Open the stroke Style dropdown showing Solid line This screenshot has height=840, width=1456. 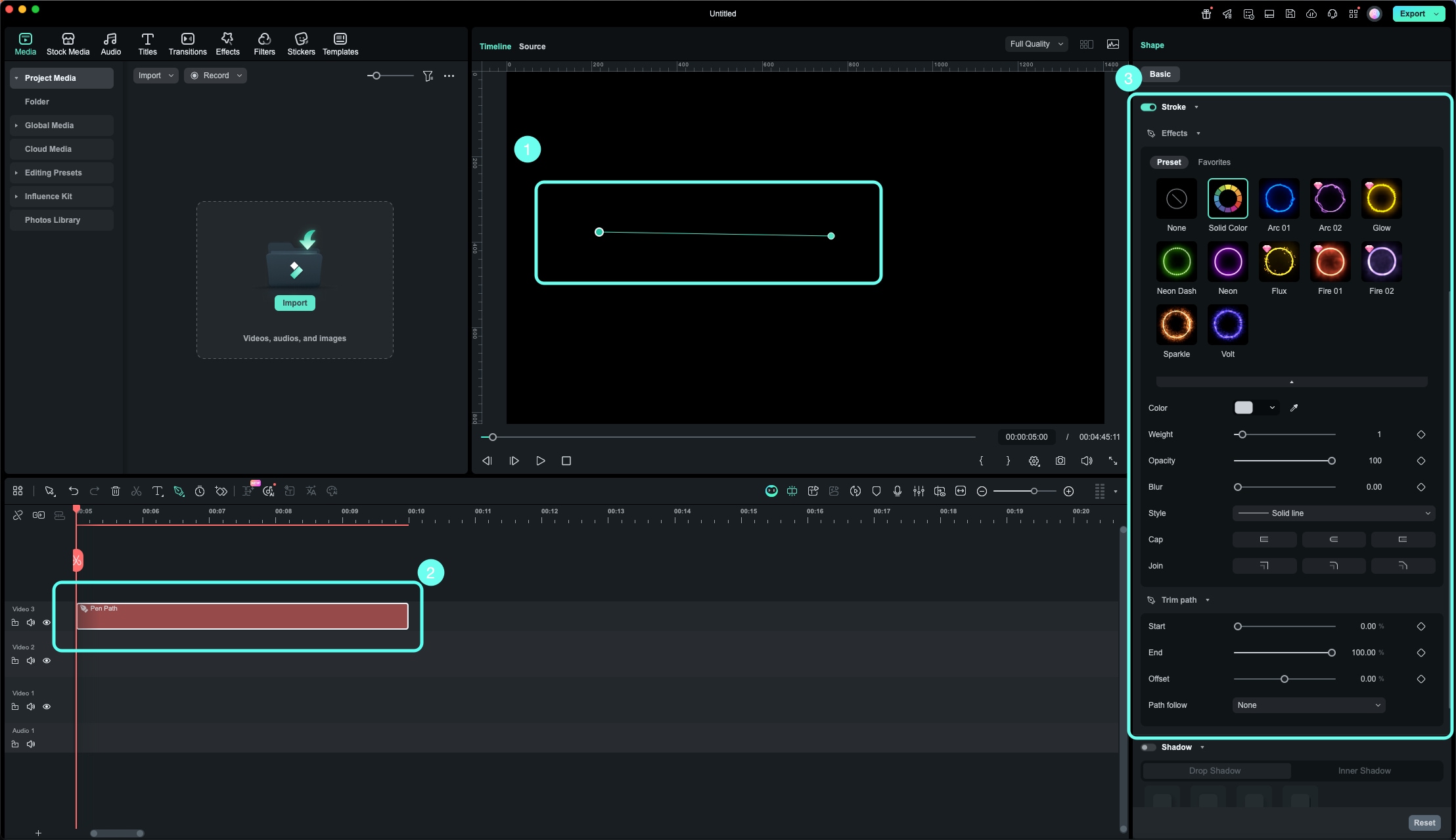[1334, 513]
